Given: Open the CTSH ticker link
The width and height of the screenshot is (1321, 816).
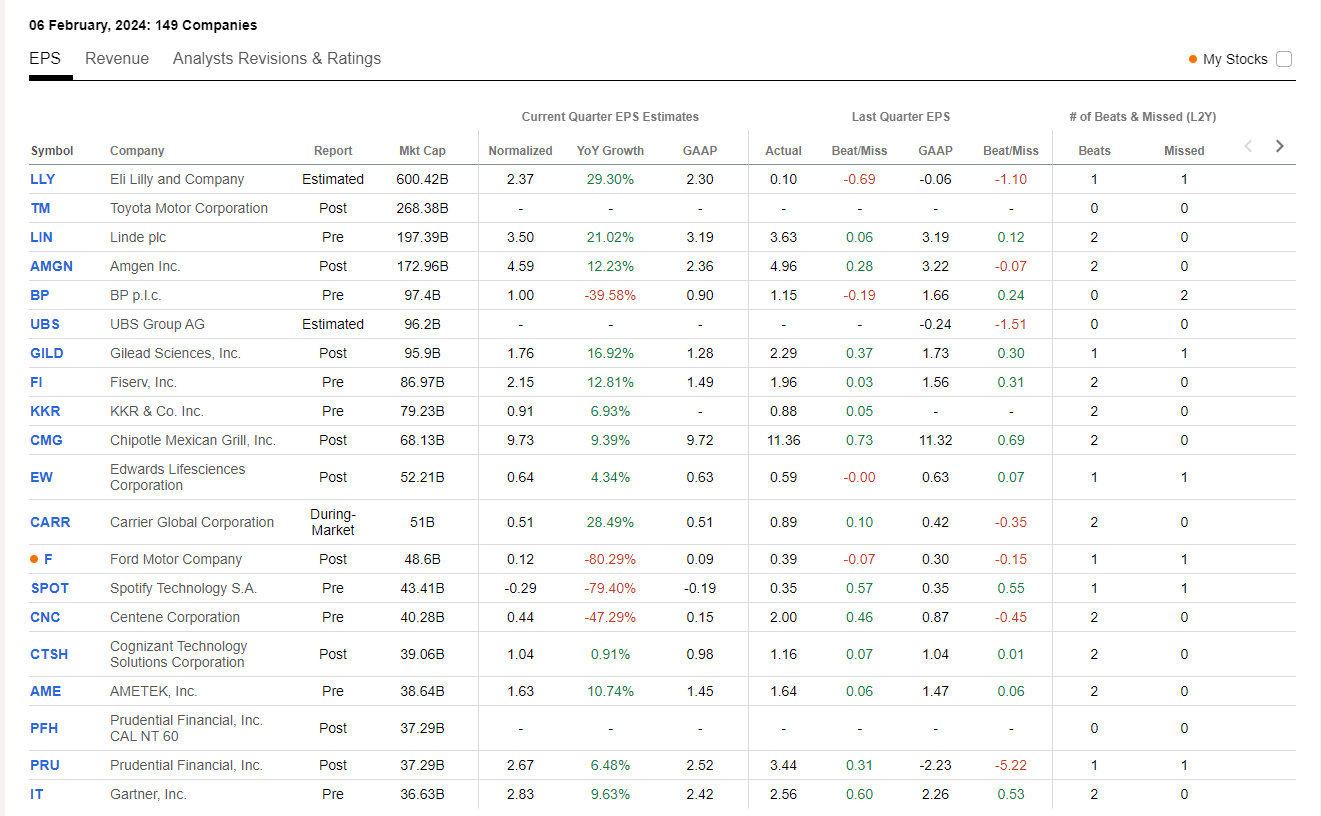Looking at the screenshot, I should (x=49, y=654).
